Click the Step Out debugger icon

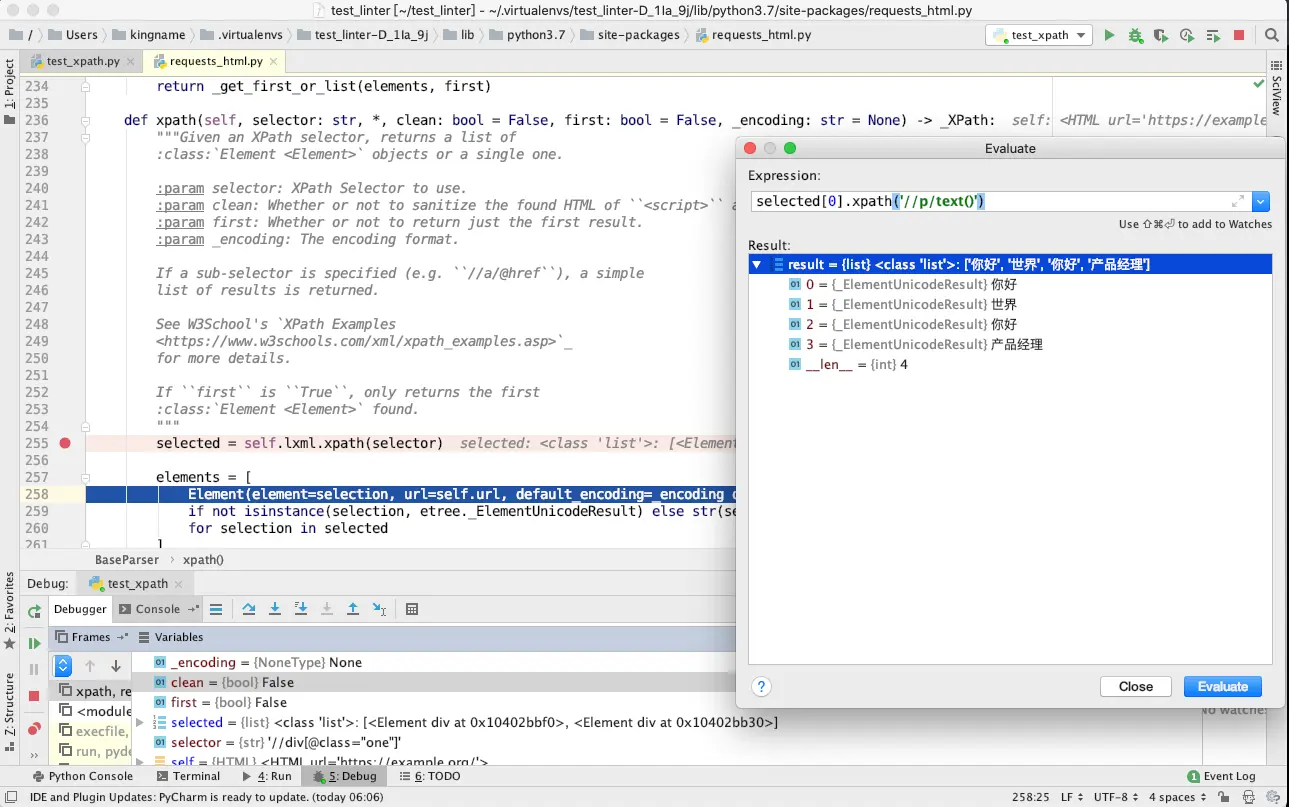click(x=353, y=609)
